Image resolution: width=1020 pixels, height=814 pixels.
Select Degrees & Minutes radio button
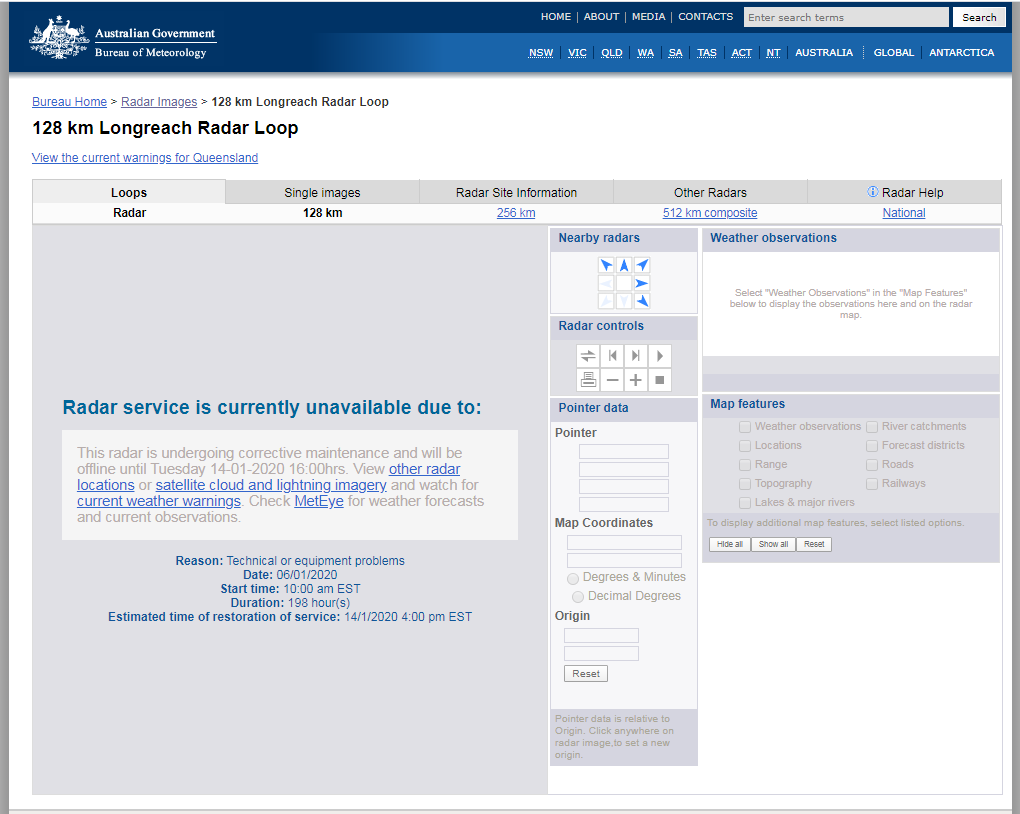[573, 578]
